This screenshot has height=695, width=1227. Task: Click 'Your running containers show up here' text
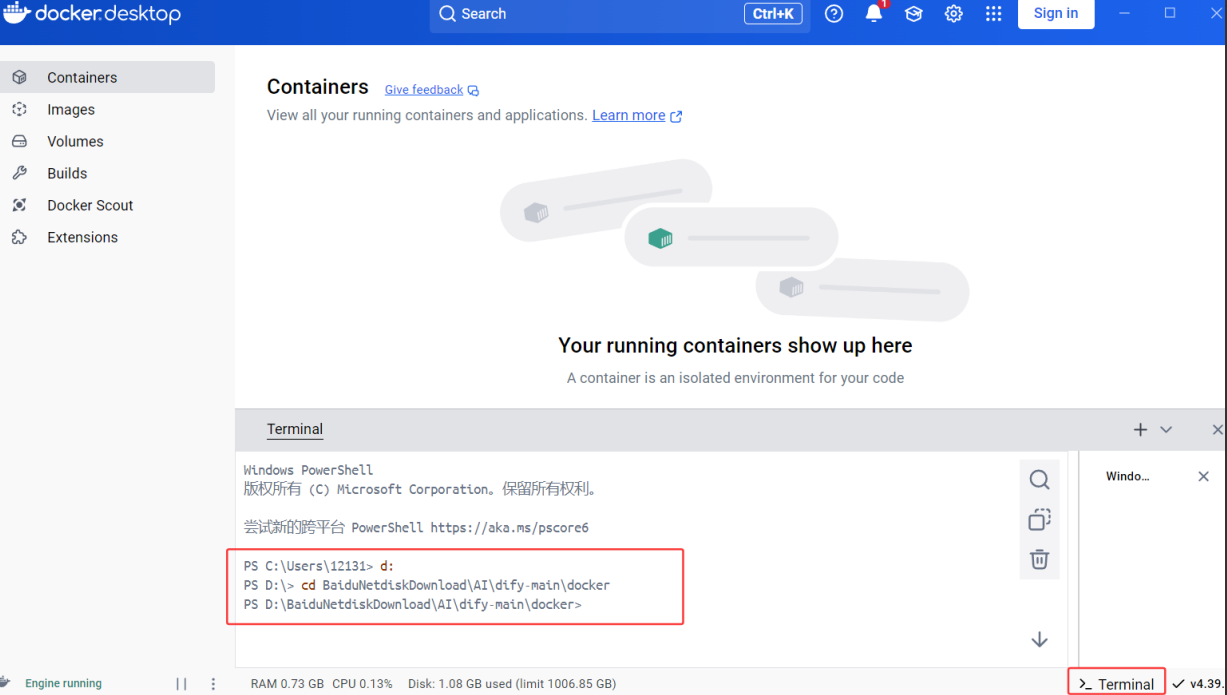735,345
